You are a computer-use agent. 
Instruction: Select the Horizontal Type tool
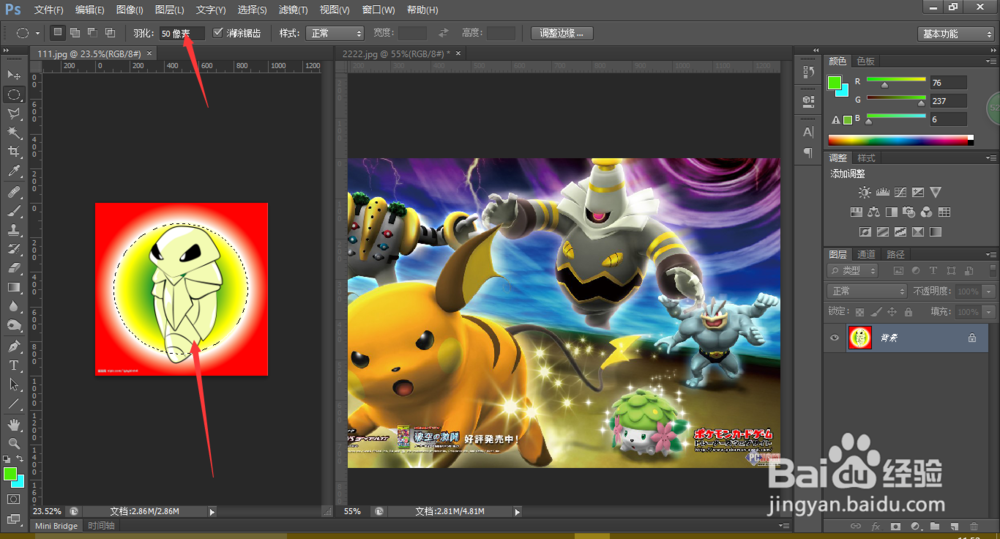tap(13, 365)
